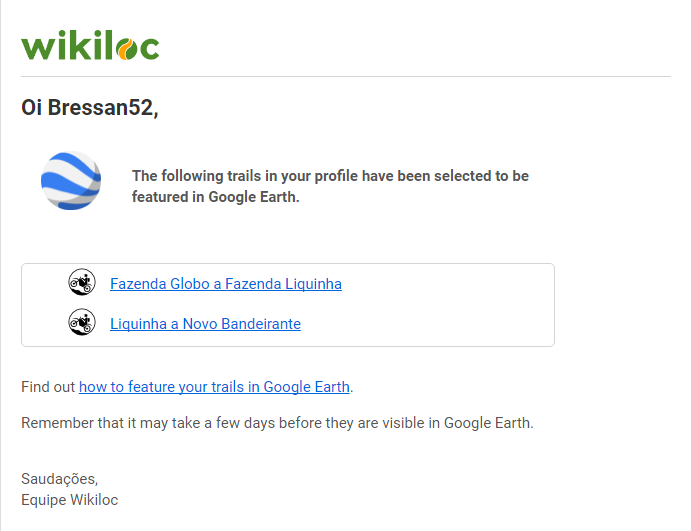Click the 'Equipe Wikiloc' signature
Image resolution: width=691 pixels, height=531 pixels.
(x=70, y=500)
